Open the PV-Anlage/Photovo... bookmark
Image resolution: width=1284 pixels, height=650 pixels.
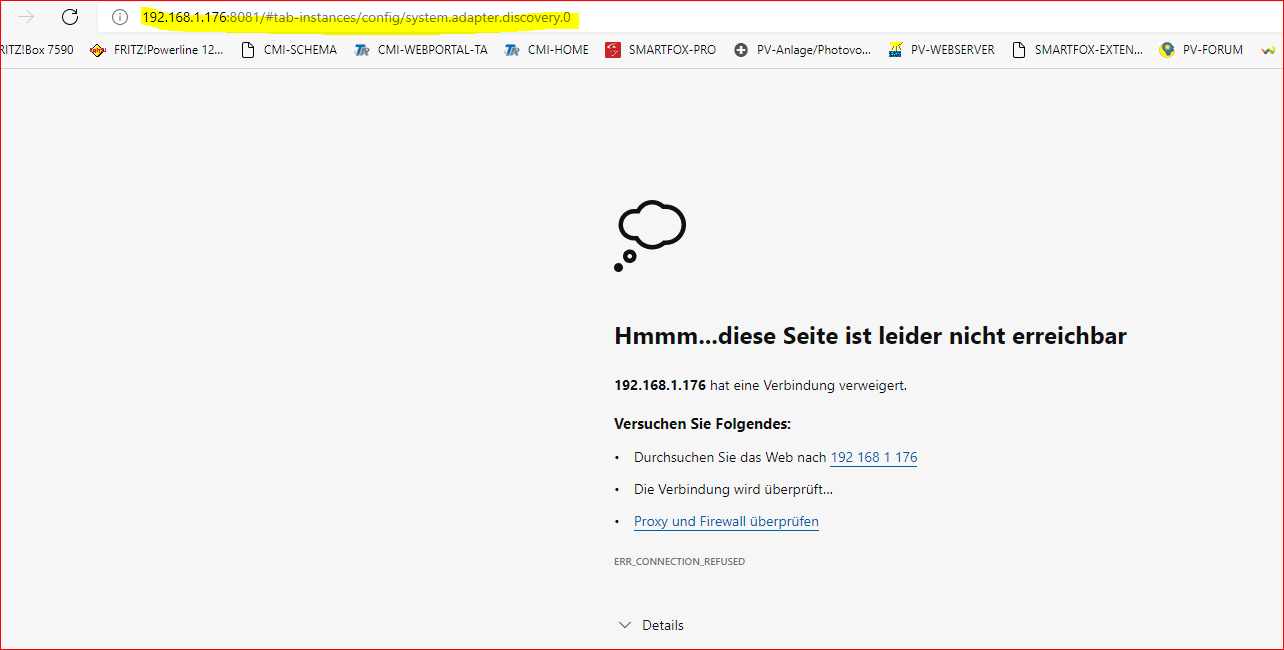[x=802, y=50]
